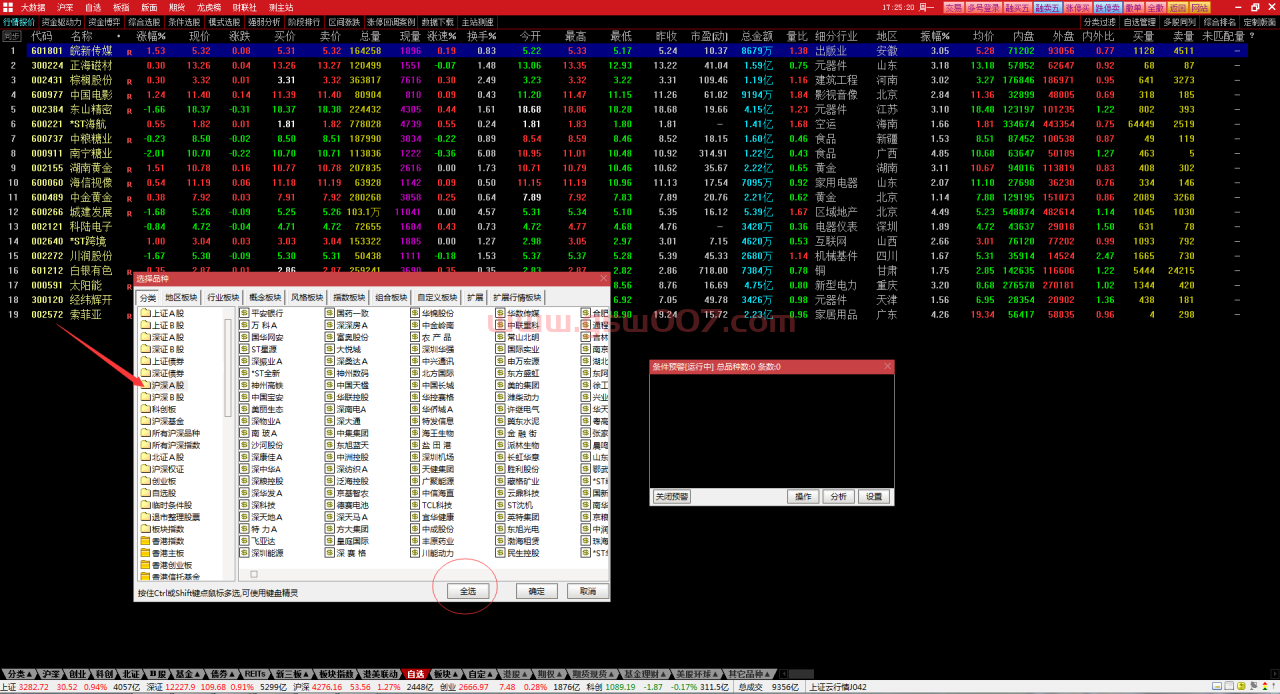Screen dimensions: 1280x694
Task: Open 自选股 folder in tree
Action: (x=157, y=493)
